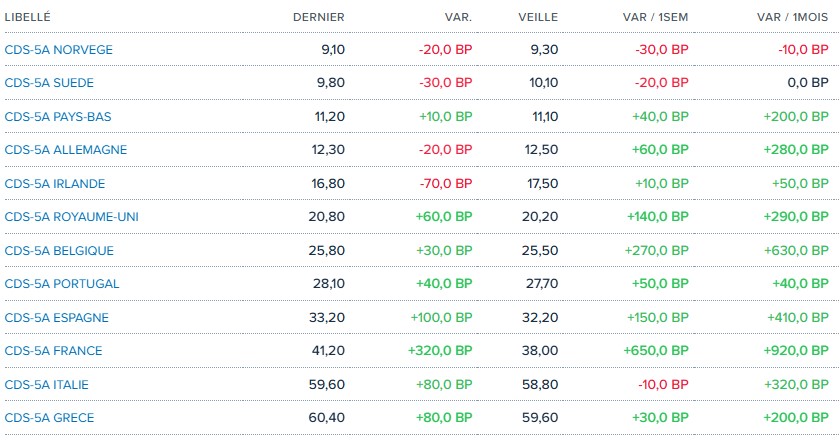Click the CDS-5A SUEDE link
Screen dimensions: 840x441
[49, 83]
